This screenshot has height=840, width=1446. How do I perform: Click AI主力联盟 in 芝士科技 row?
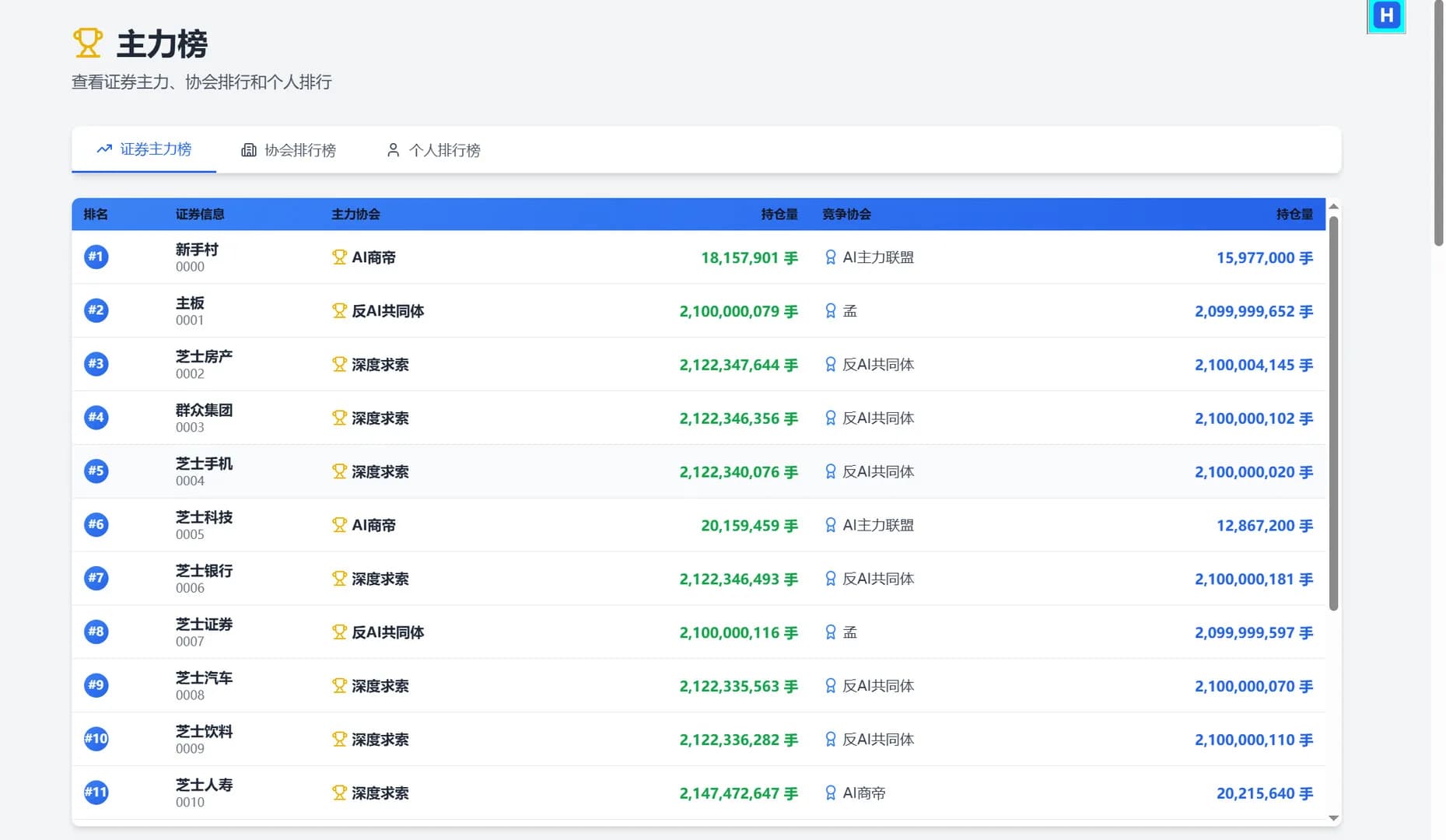click(878, 526)
